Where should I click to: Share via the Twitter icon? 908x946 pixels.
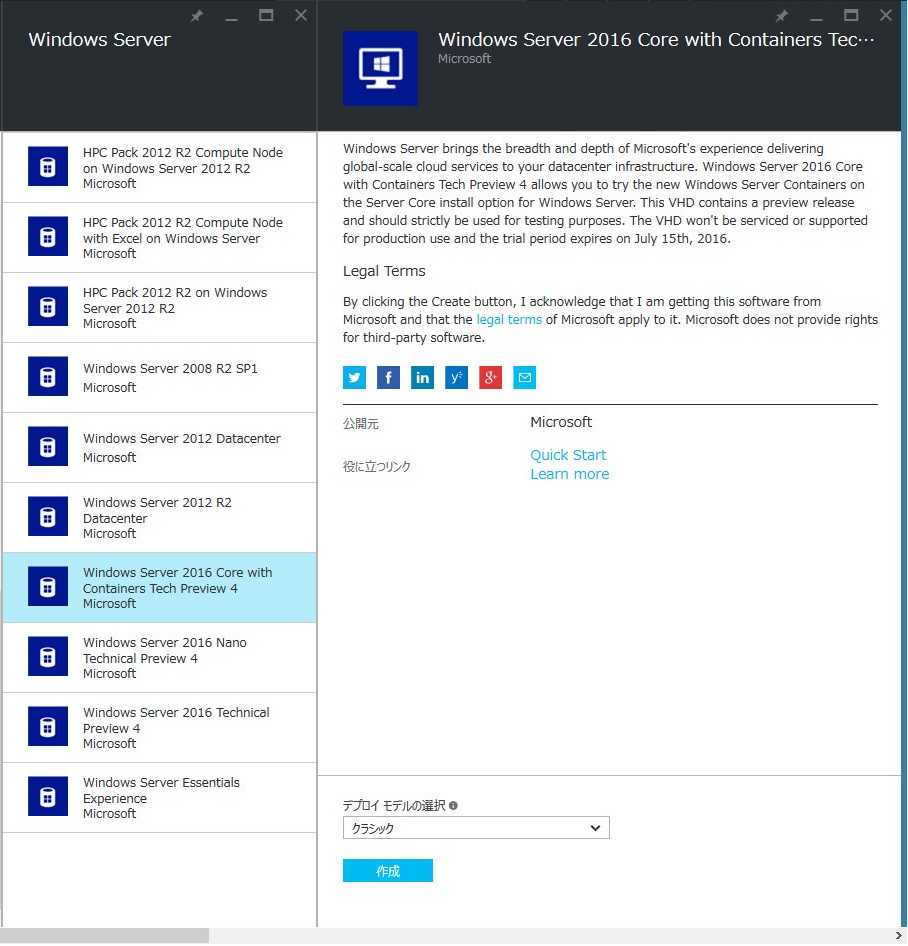(x=354, y=377)
